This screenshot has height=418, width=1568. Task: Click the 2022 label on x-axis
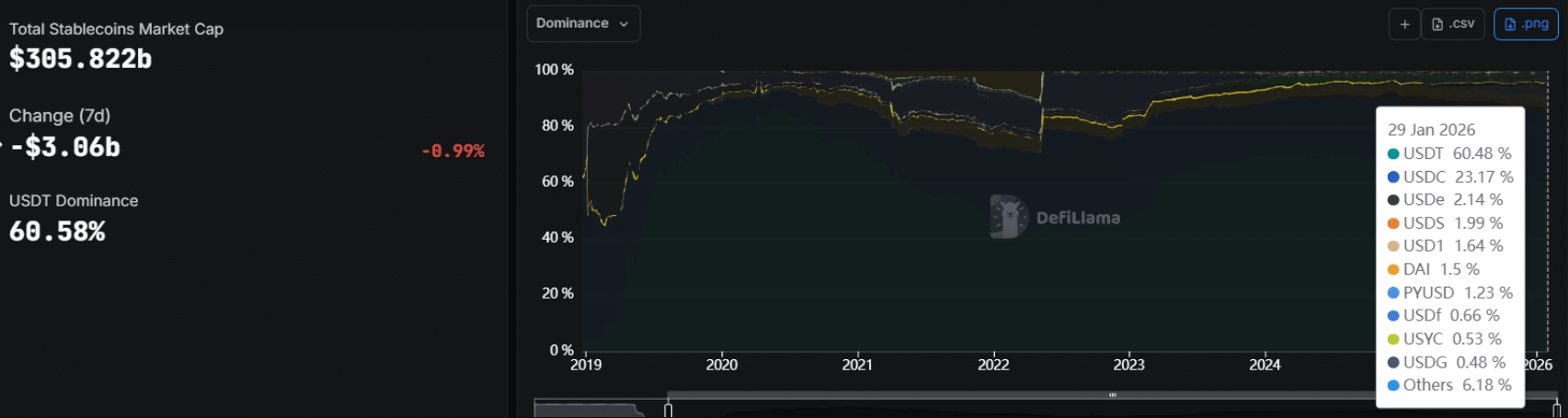(993, 366)
